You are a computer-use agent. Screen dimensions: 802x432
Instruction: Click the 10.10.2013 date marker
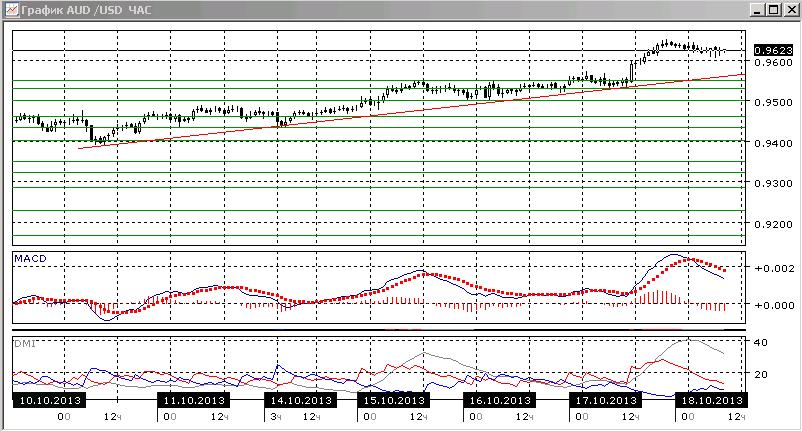(x=50, y=400)
